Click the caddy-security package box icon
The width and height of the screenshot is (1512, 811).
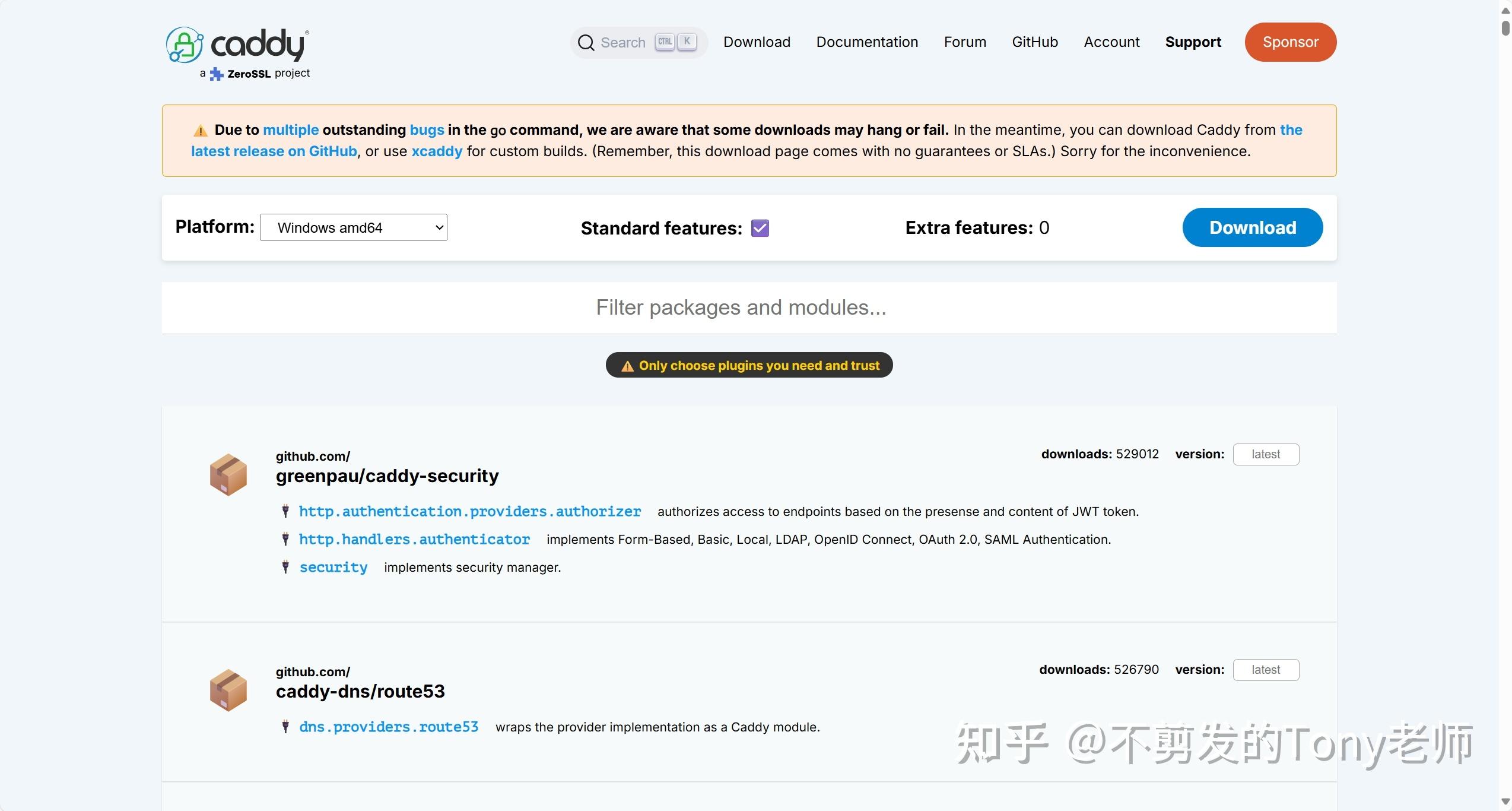[228, 474]
